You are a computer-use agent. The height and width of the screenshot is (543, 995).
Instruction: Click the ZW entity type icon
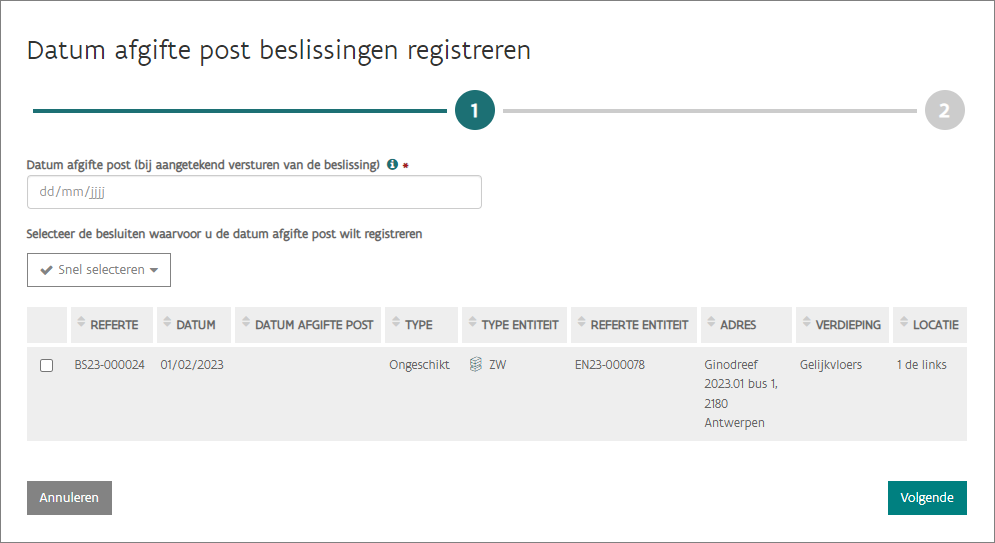[x=476, y=365]
